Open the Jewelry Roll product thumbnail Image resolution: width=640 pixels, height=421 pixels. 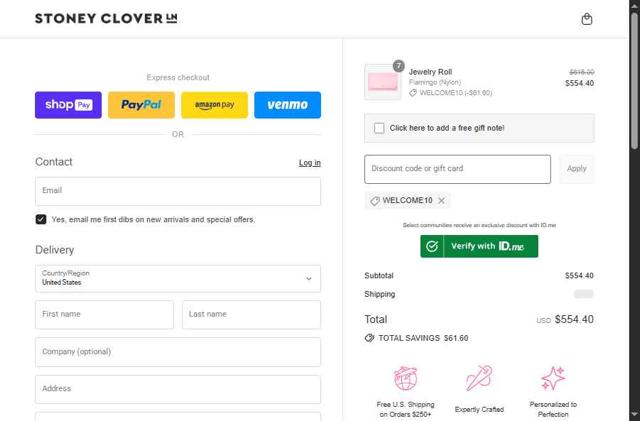[383, 82]
